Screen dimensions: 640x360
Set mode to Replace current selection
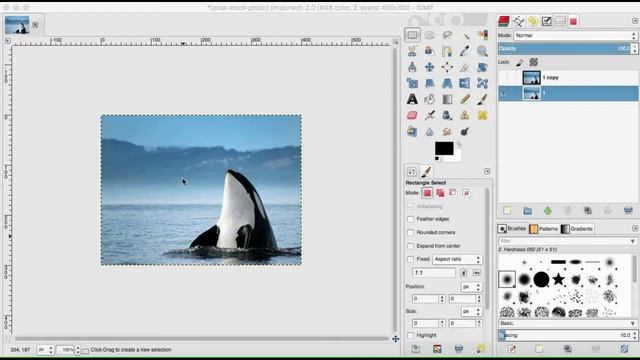tap(427, 193)
